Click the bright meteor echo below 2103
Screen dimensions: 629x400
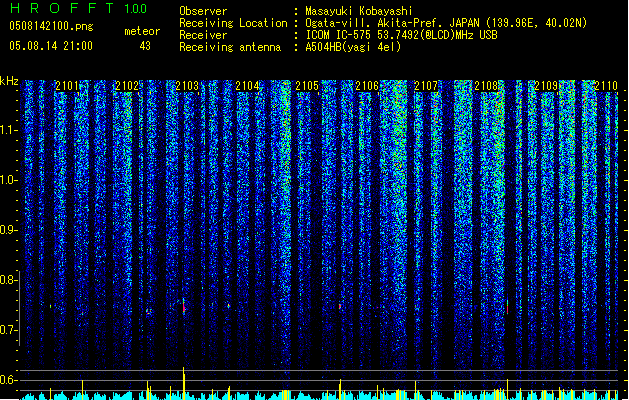pyautogui.click(x=184, y=306)
